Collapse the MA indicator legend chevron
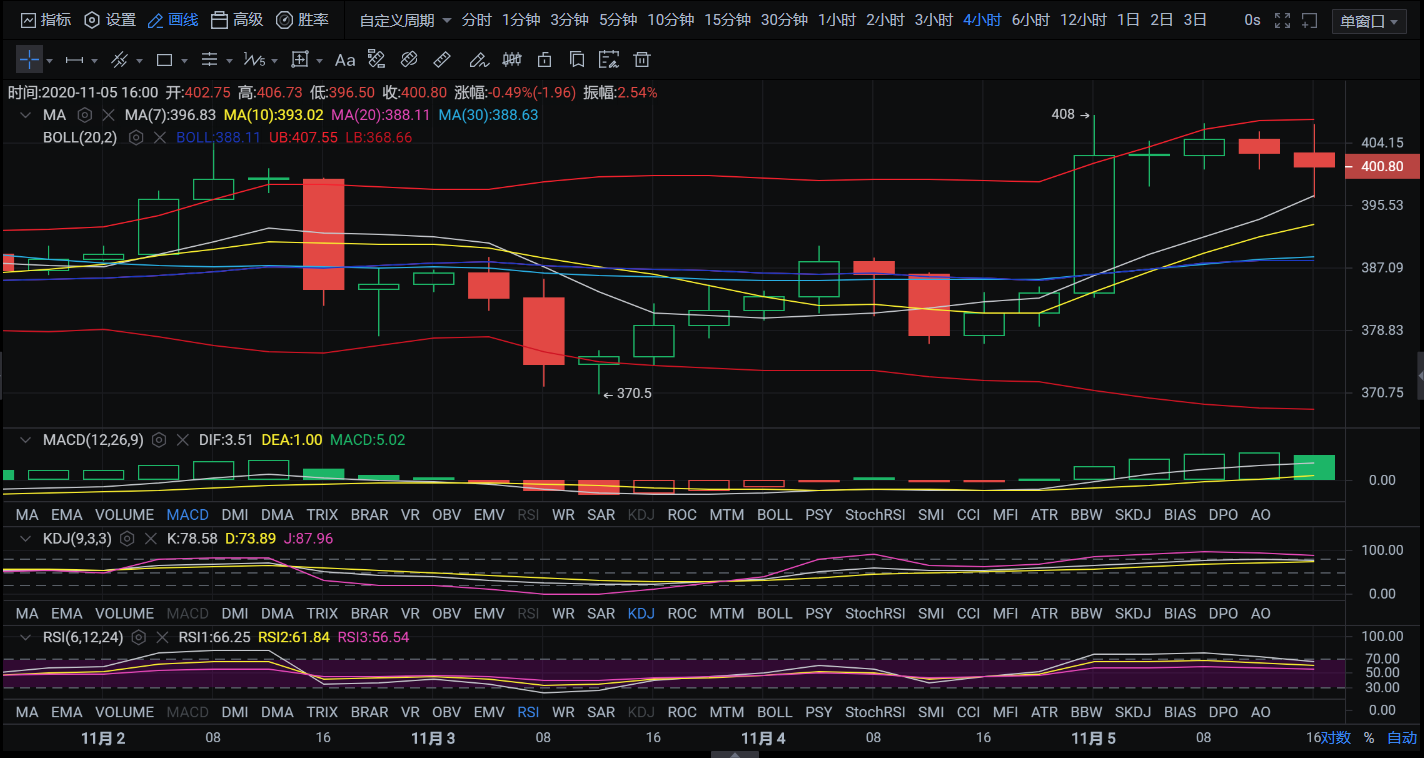1424x758 pixels. 24,115
